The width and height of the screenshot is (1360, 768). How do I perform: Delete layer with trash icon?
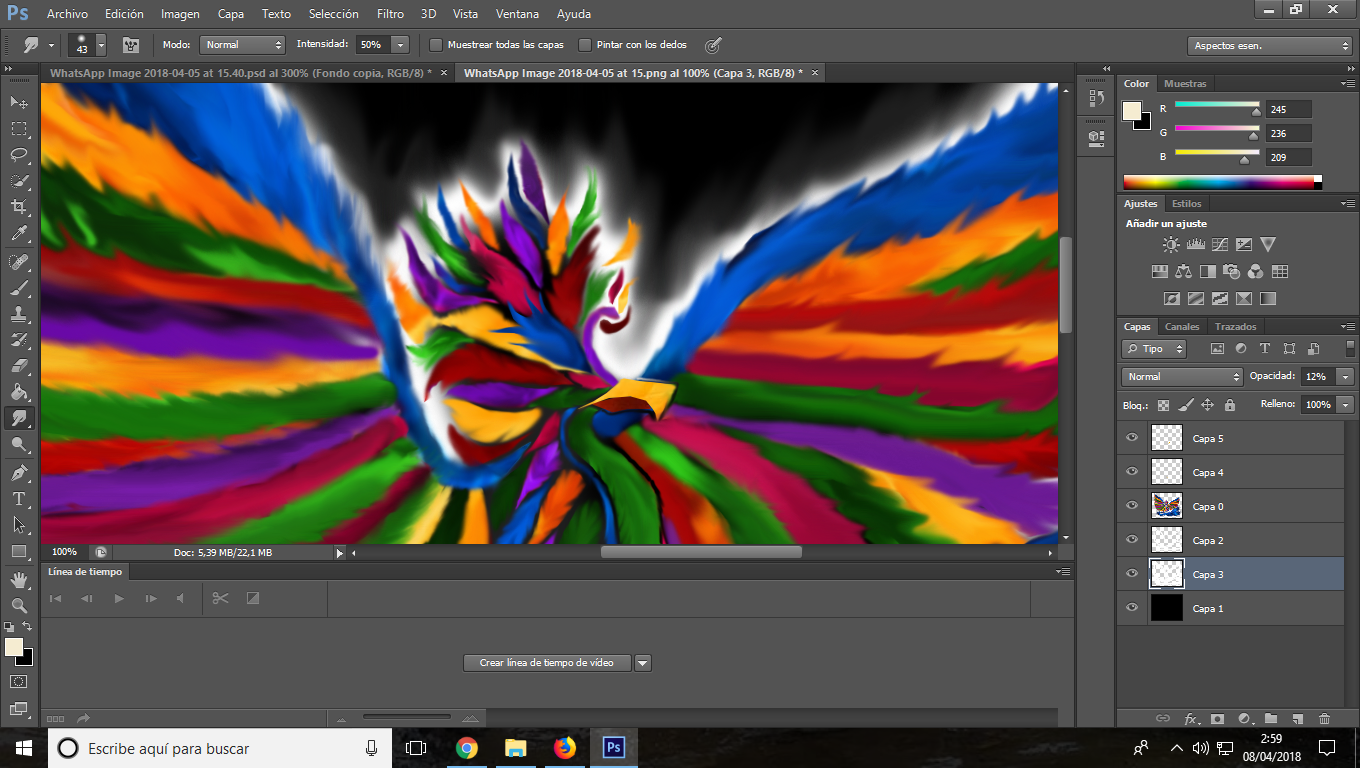(1324, 718)
